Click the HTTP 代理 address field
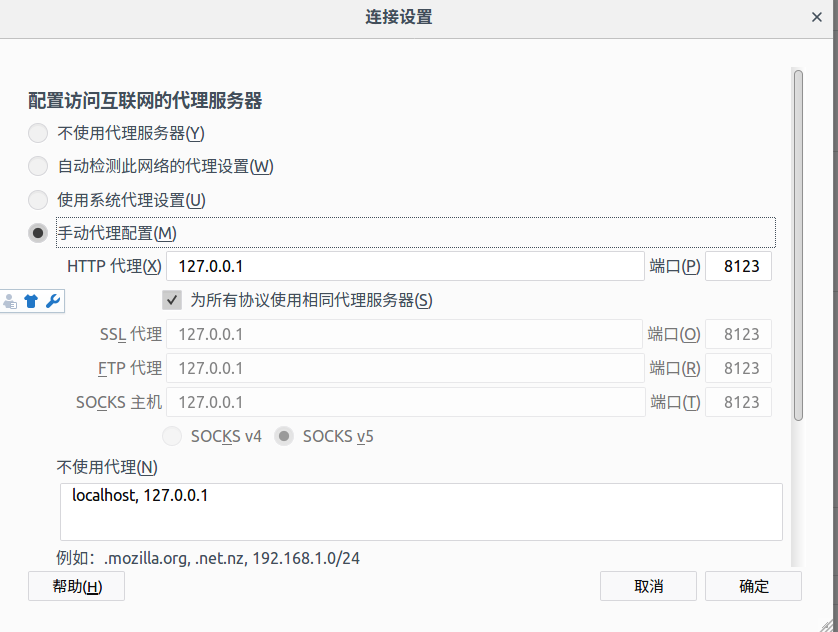 pyautogui.click(x=405, y=266)
